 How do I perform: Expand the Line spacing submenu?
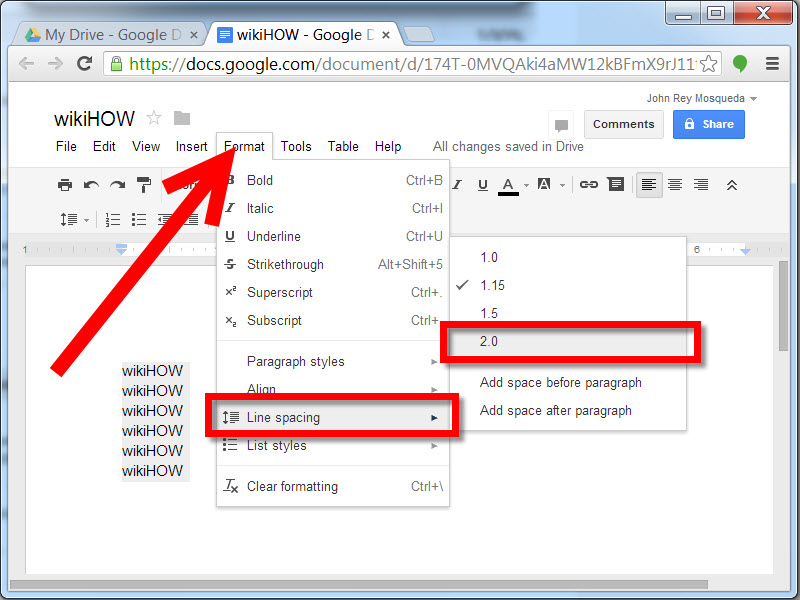(x=333, y=417)
